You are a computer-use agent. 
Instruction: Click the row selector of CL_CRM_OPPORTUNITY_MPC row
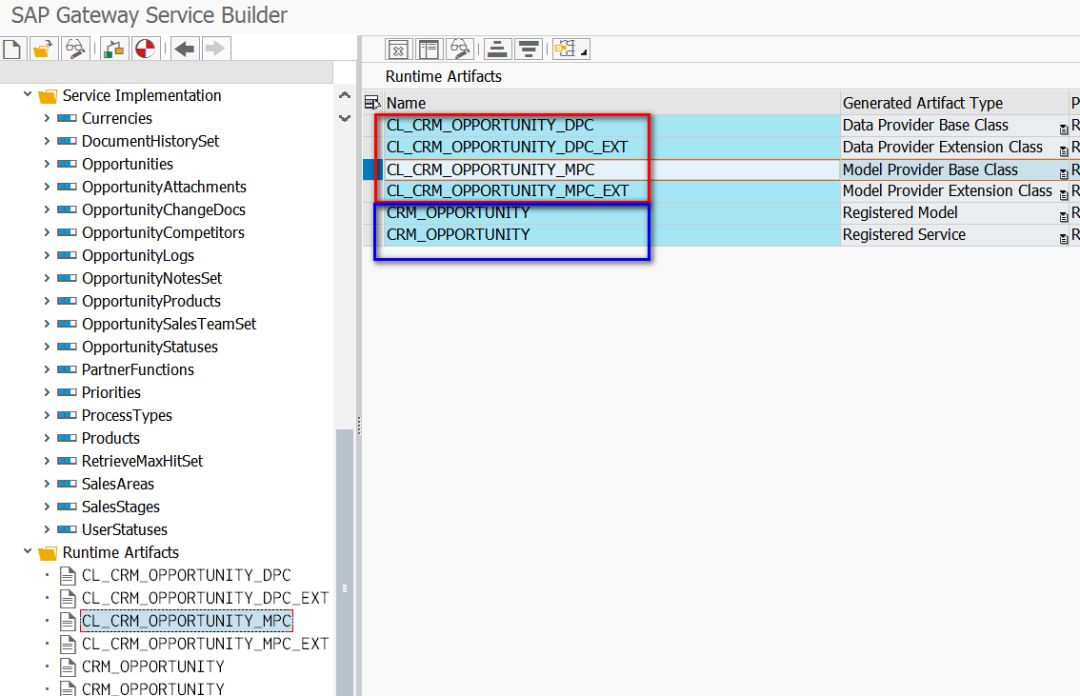372,170
